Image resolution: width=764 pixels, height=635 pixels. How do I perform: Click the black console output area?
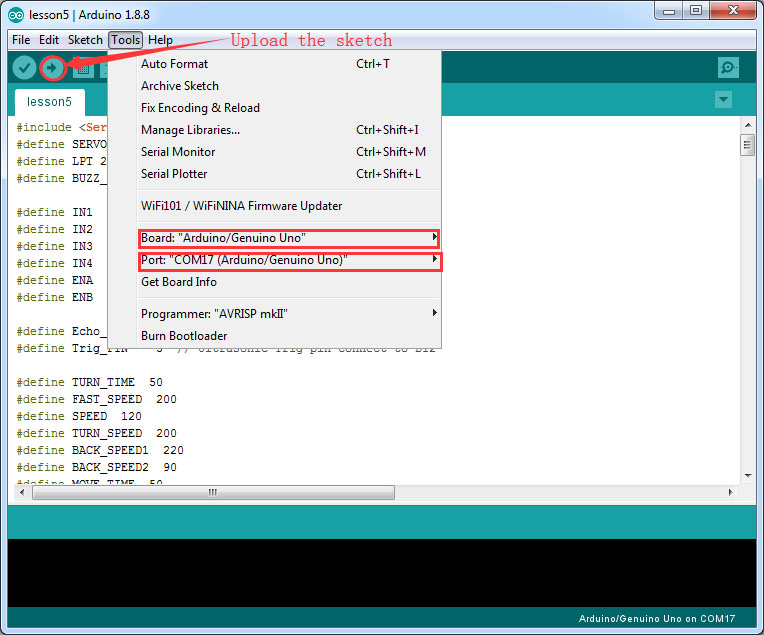382,573
